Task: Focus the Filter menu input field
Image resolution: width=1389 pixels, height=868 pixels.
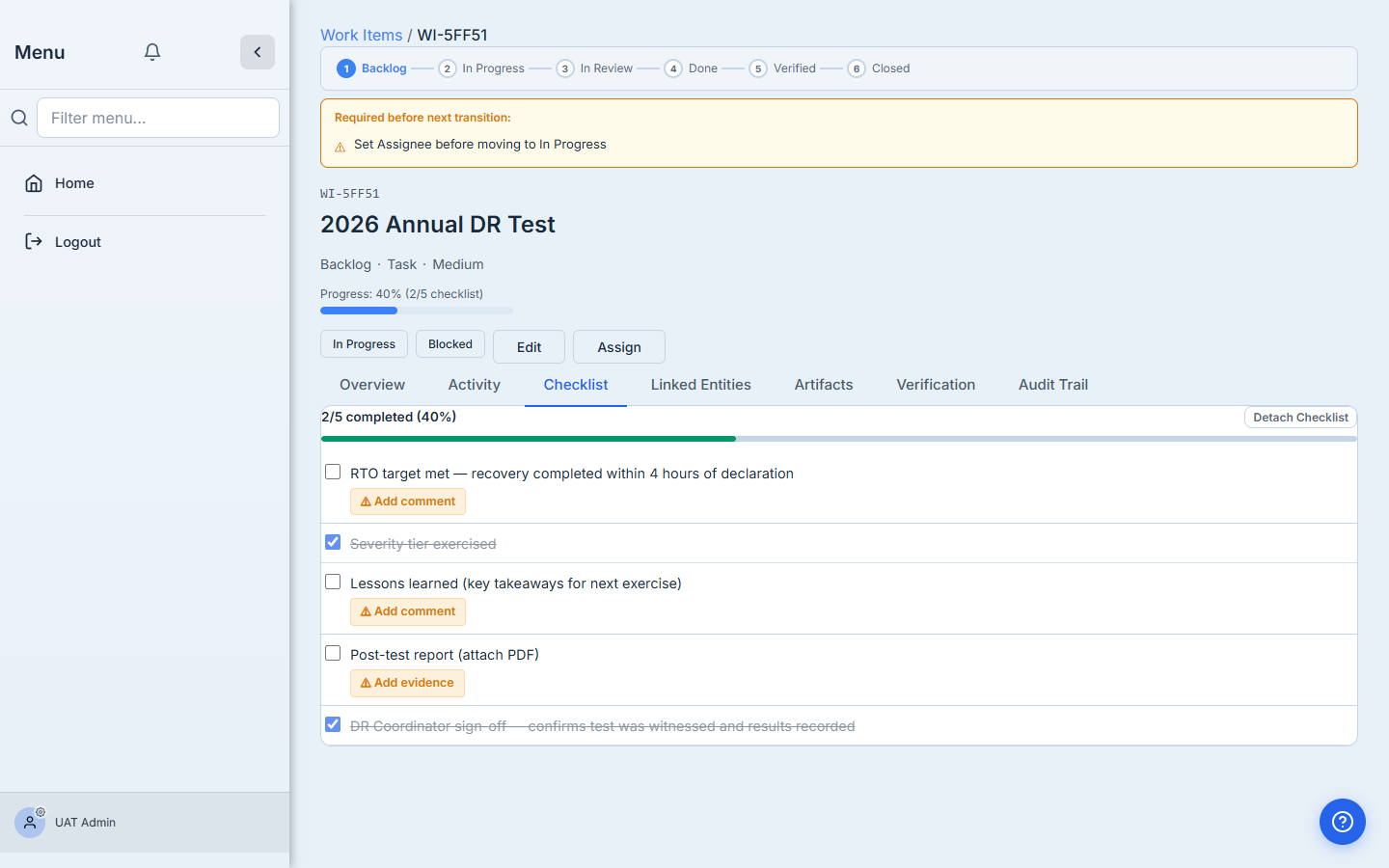Action: pos(158,118)
